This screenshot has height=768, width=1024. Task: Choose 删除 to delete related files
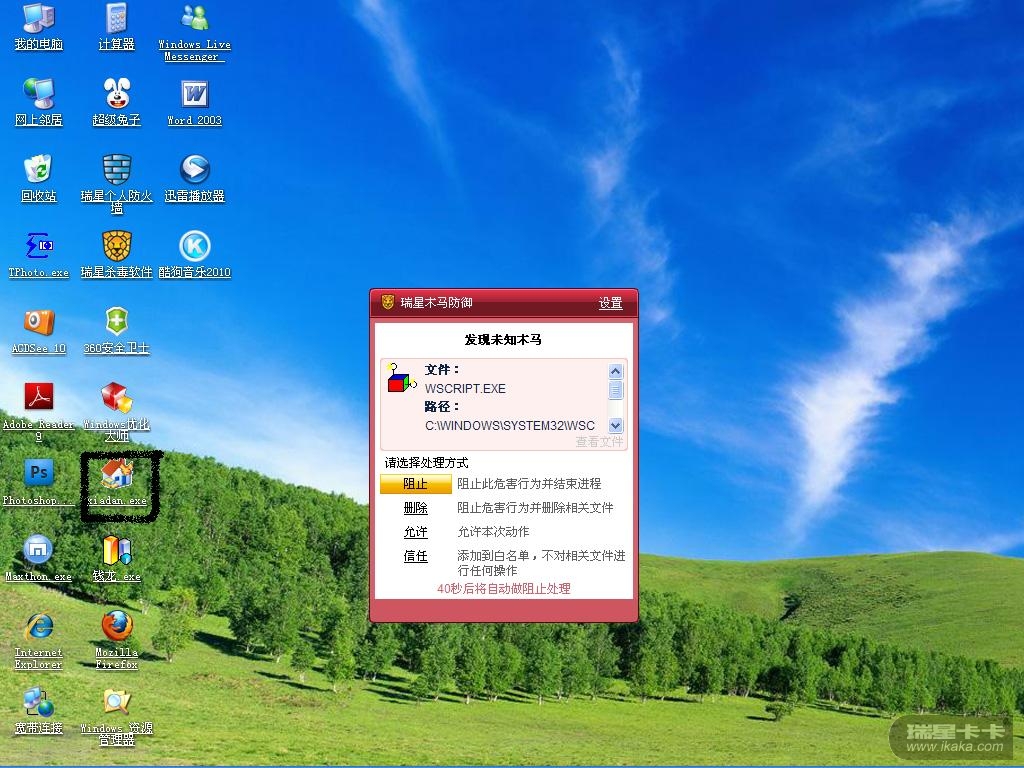pos(415,508)
